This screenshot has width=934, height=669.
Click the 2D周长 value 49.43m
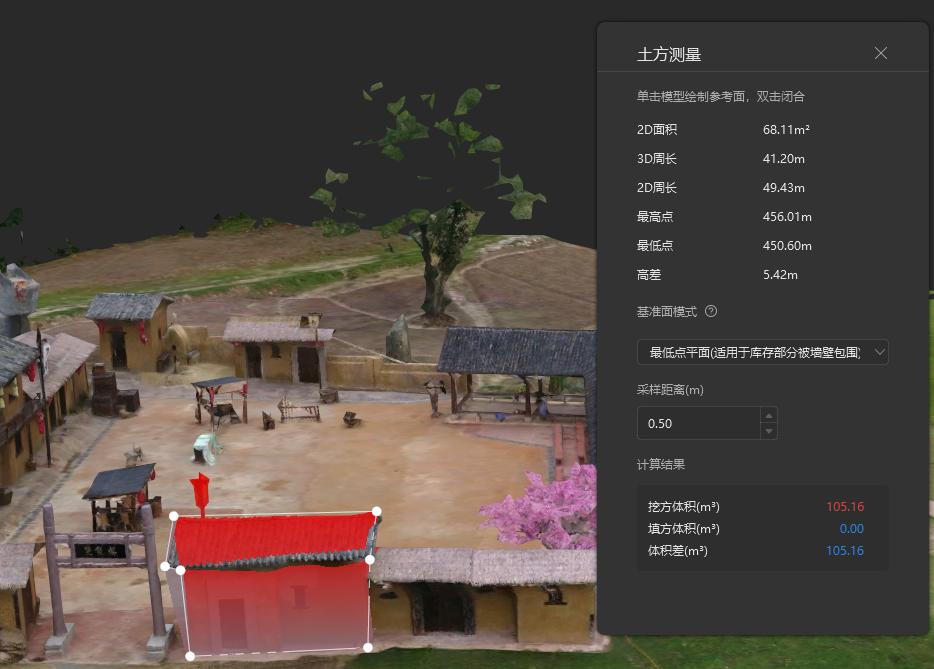tap(783, 188)
